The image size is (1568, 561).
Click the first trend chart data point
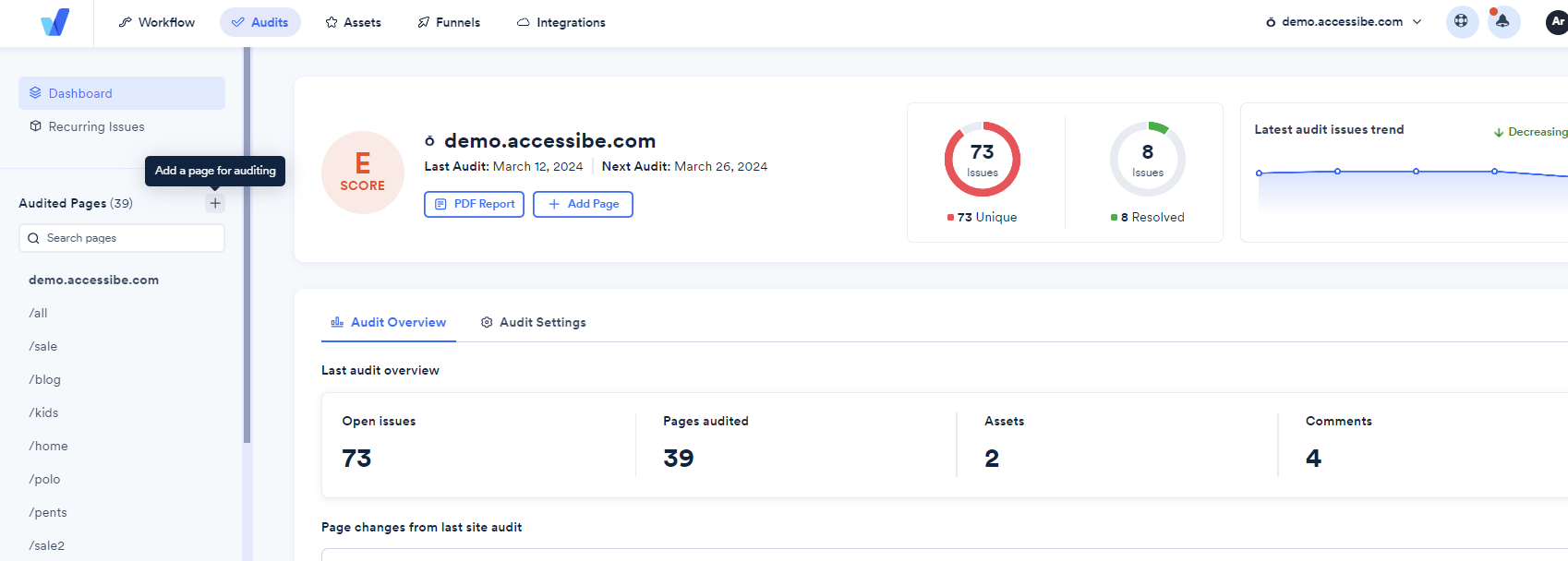1259,173
